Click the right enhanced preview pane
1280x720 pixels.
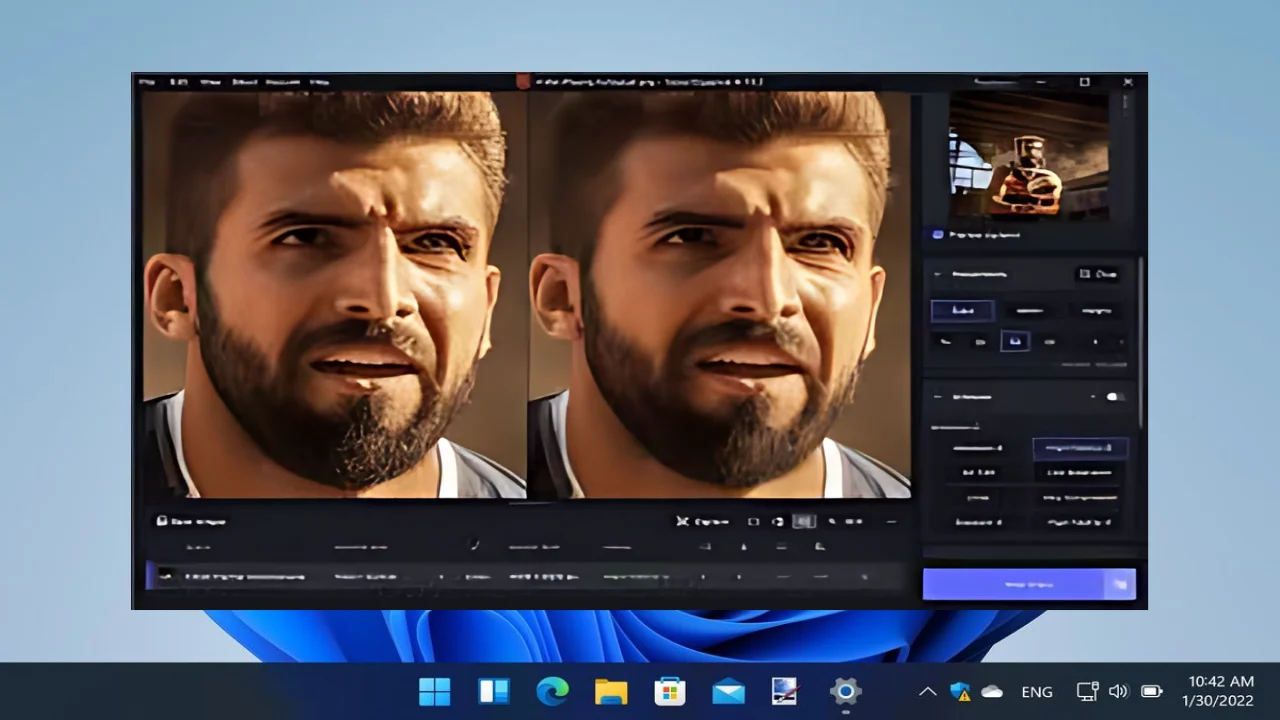point(719,295)
